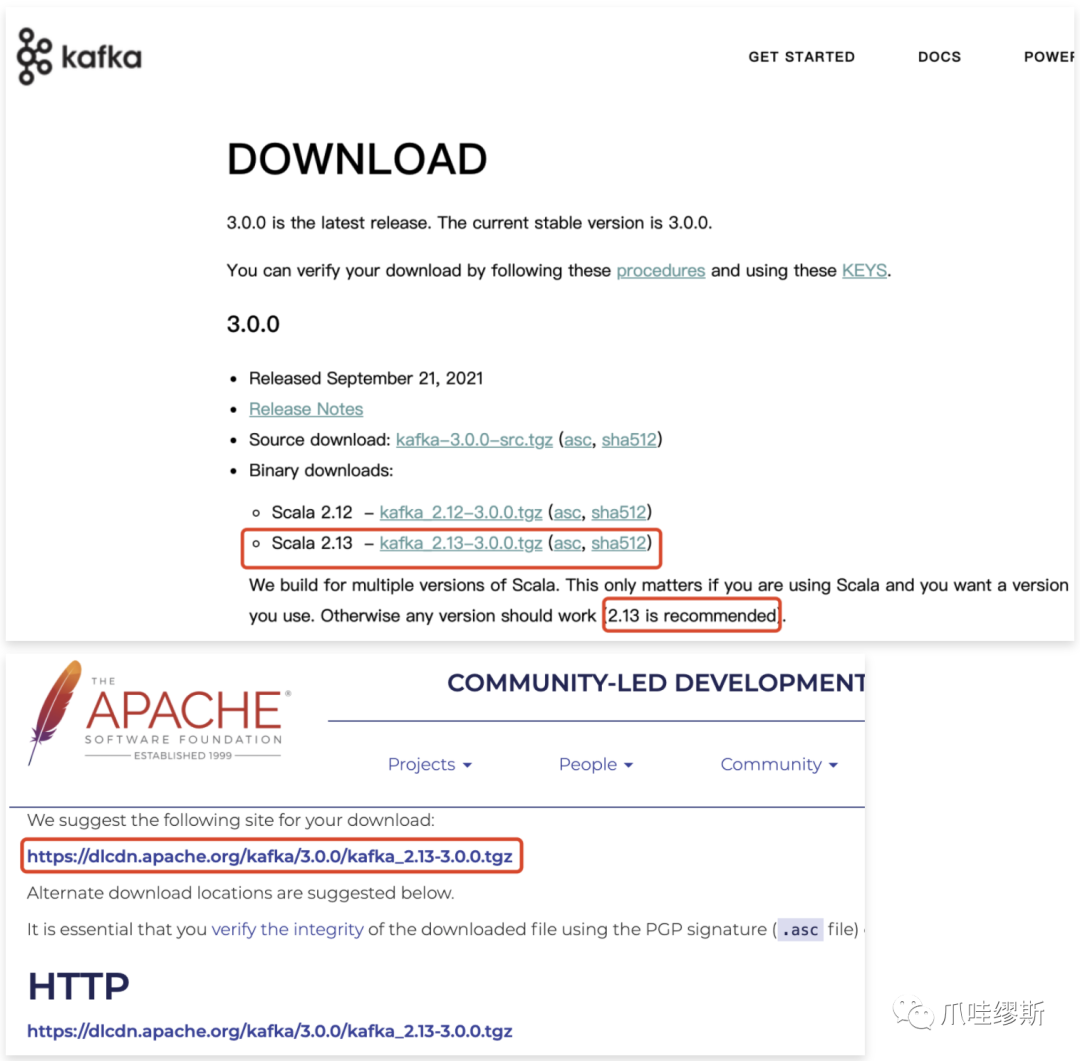1080x1061 pixels.
Task: Click the Kafka logo icon
Action: click(34, 56)
